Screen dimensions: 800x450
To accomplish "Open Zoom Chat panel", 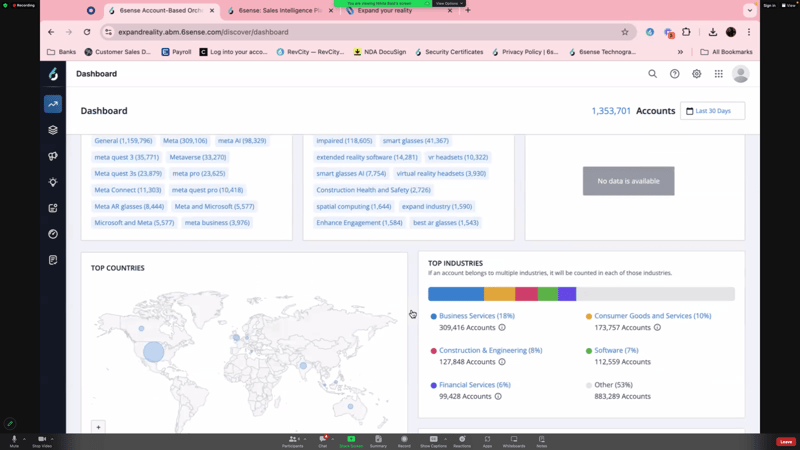I will pos(322,441).
